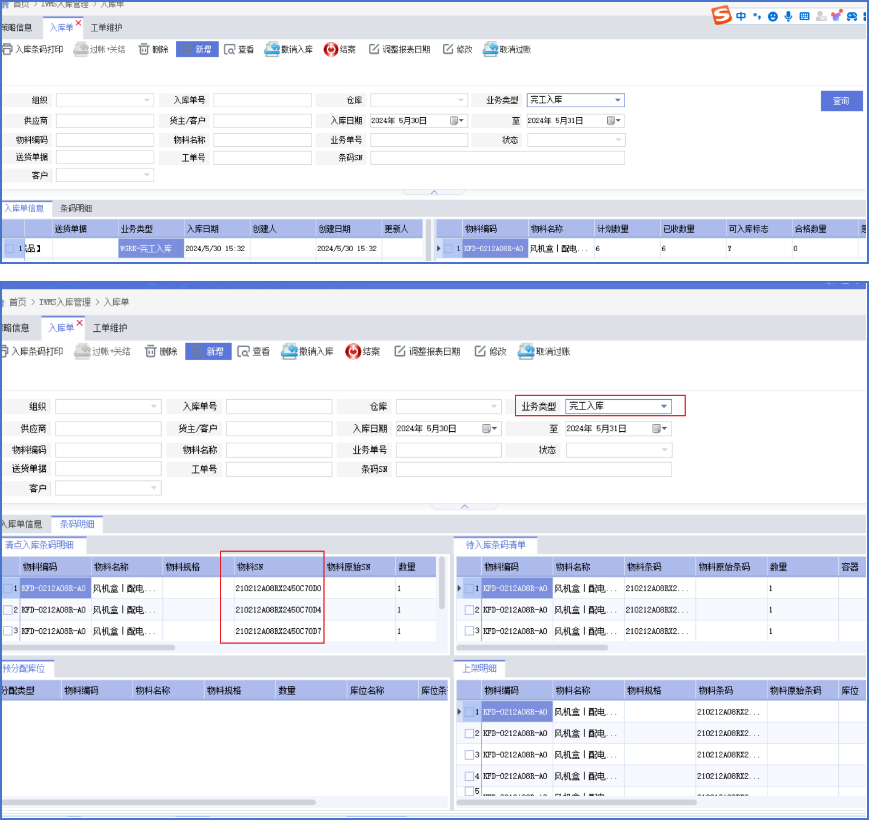
Task: Click the blue 查询 search button
Action: pyautogui.click(x=840, y=101)
